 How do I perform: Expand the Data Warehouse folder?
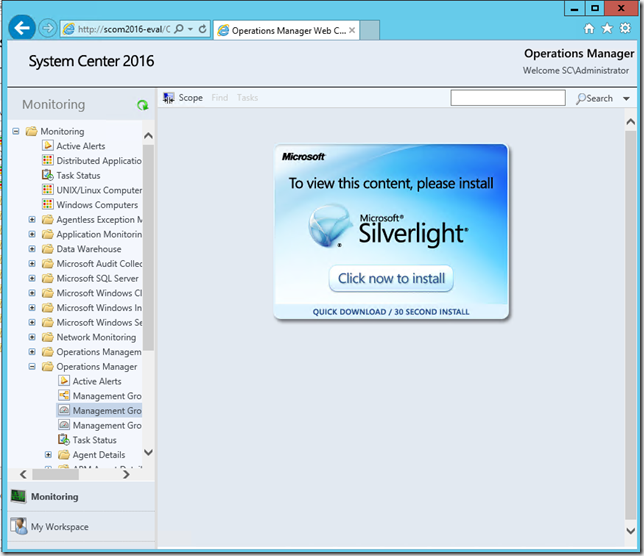tap(32, 249)
